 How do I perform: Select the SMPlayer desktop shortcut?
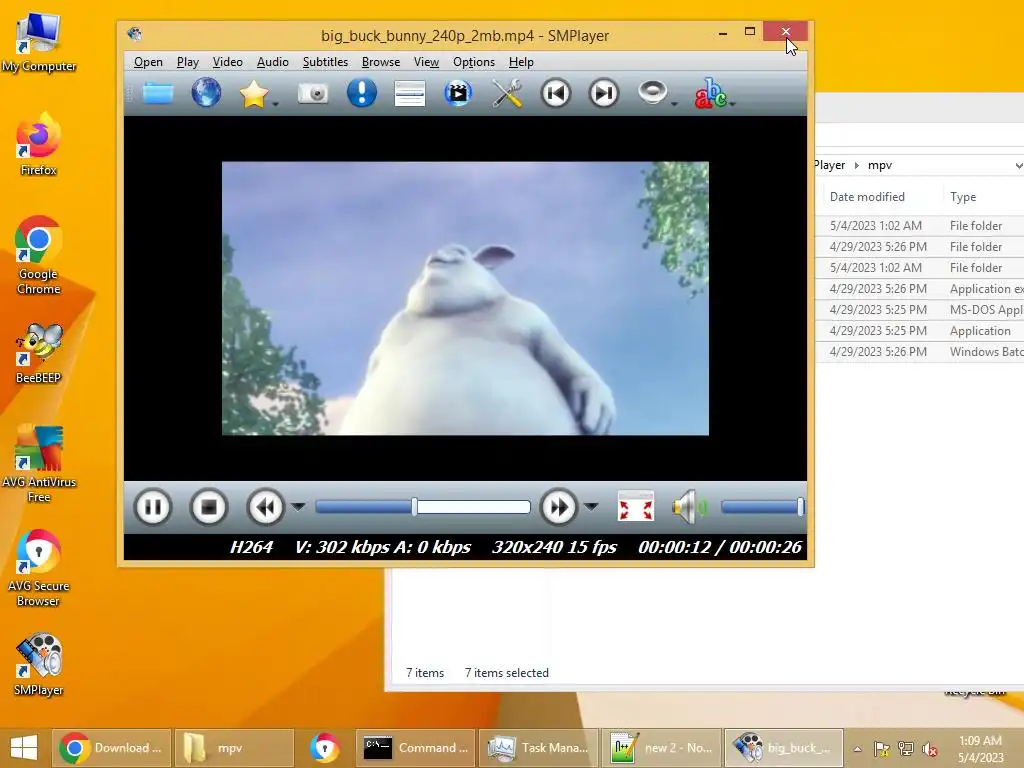pyautogui.click(x=39, y=664)
